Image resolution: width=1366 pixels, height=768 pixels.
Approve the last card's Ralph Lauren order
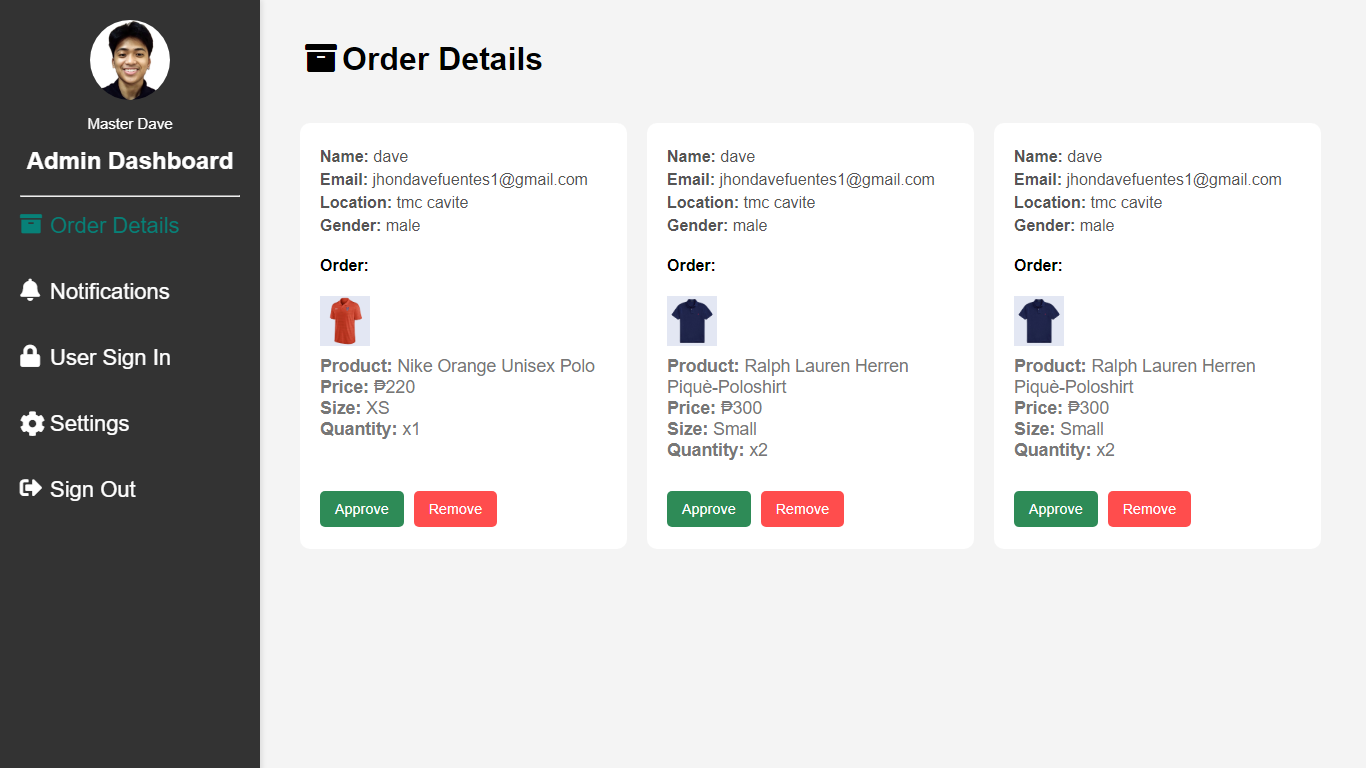coord(1056,509)
